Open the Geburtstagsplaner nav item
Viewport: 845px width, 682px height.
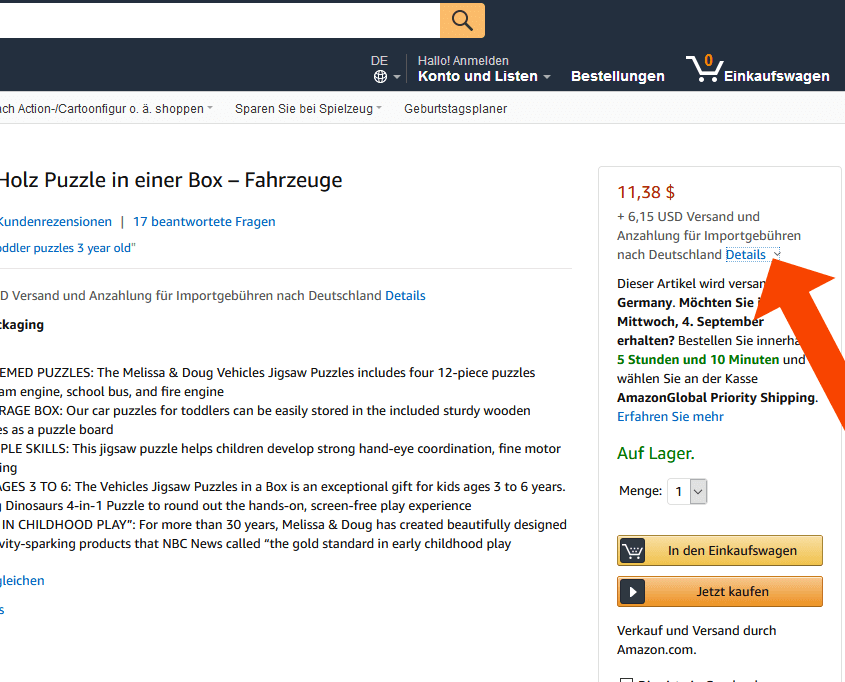(455, 108)
